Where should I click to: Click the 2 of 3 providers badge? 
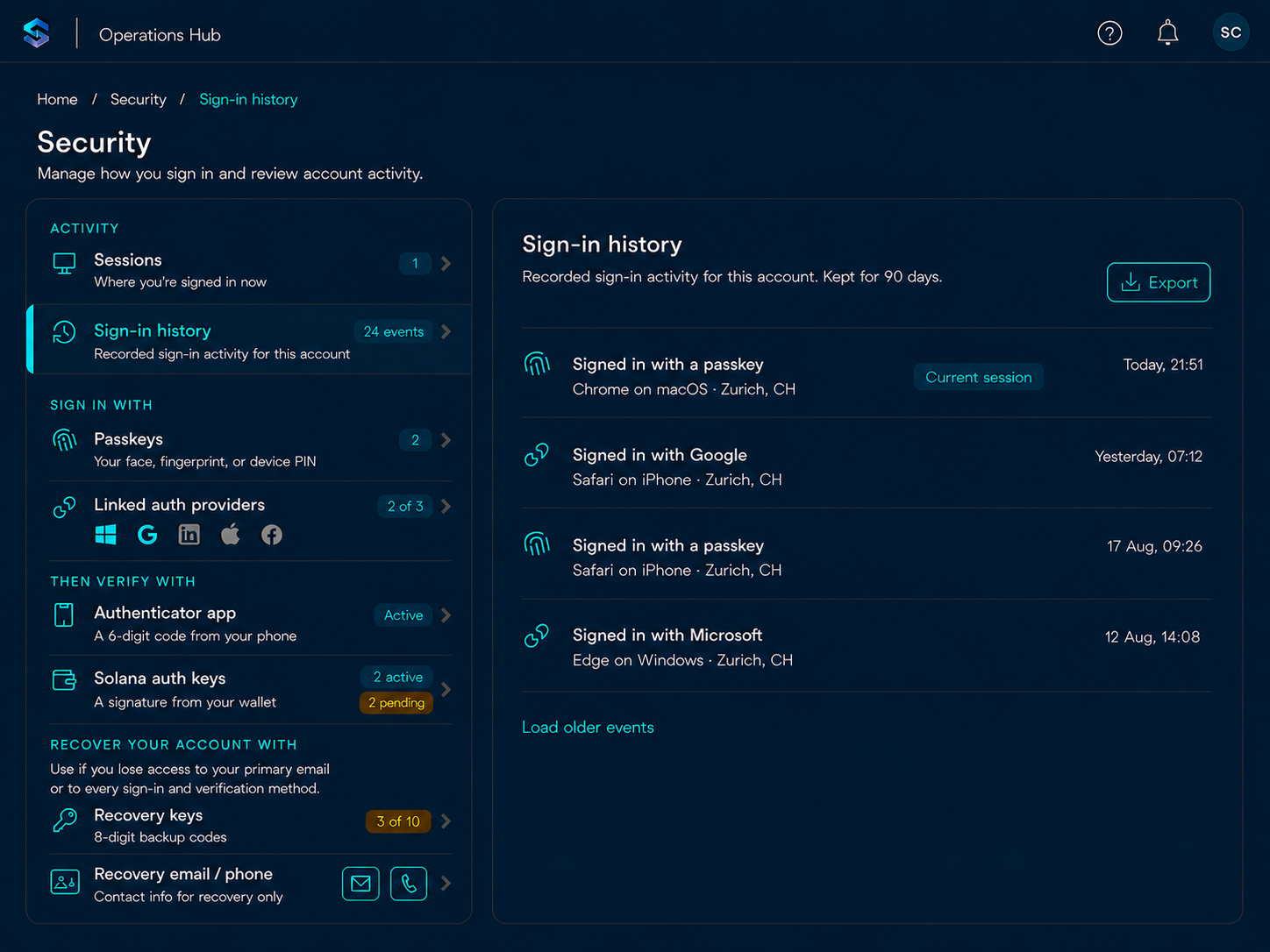(405, 506)
